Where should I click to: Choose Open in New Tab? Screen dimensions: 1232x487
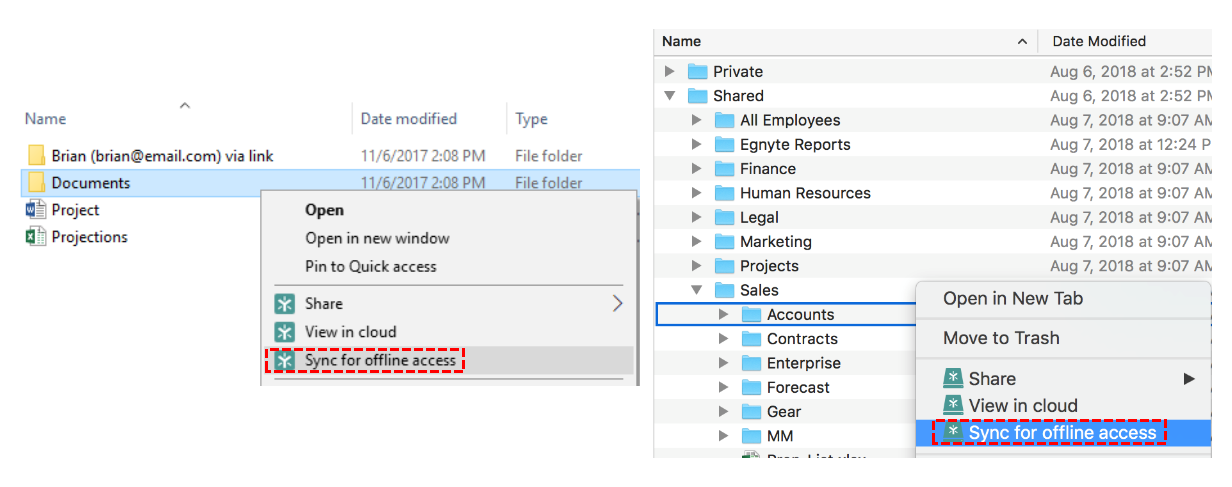click(x=1012, y=299)
